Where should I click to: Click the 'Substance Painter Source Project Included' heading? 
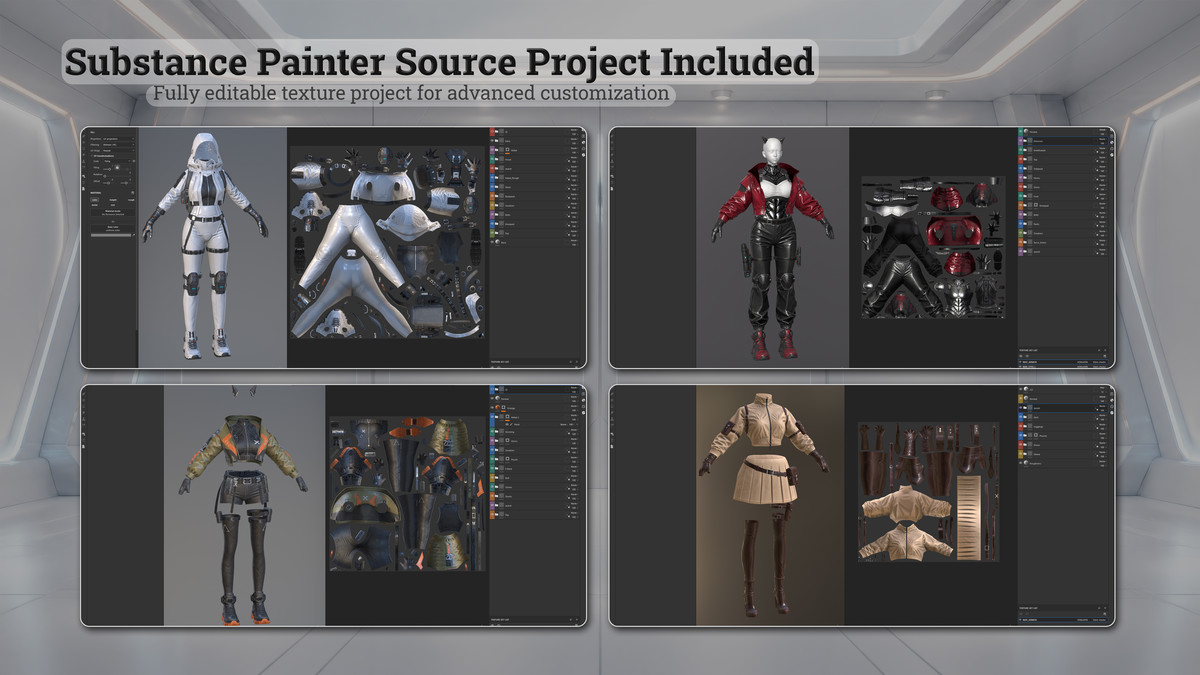(x=439, y=62)
